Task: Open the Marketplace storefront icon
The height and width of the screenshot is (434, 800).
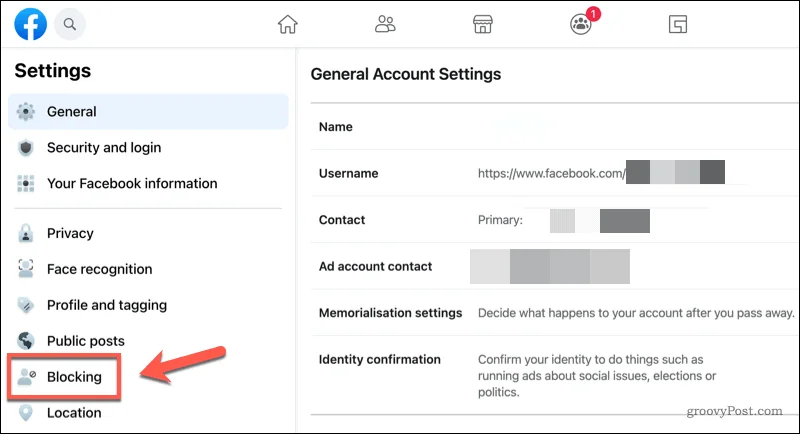Action: [483, 24]
